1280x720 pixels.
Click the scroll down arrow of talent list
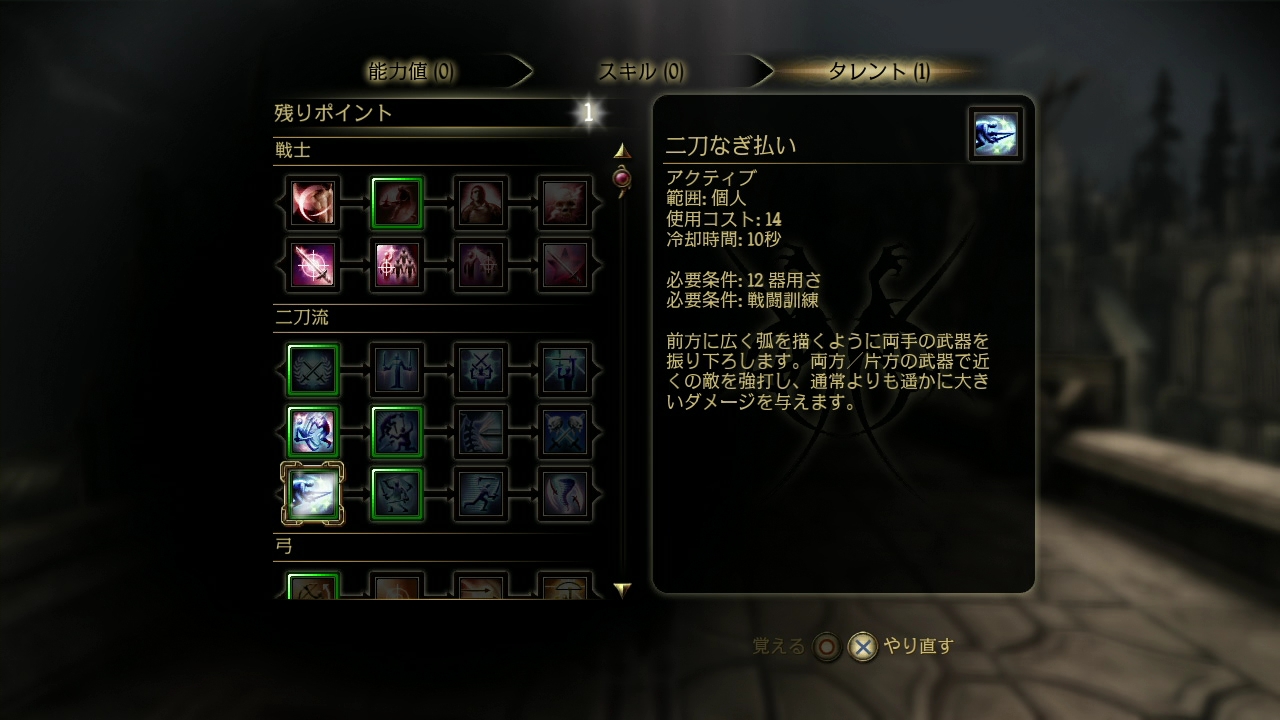(622, 590)
